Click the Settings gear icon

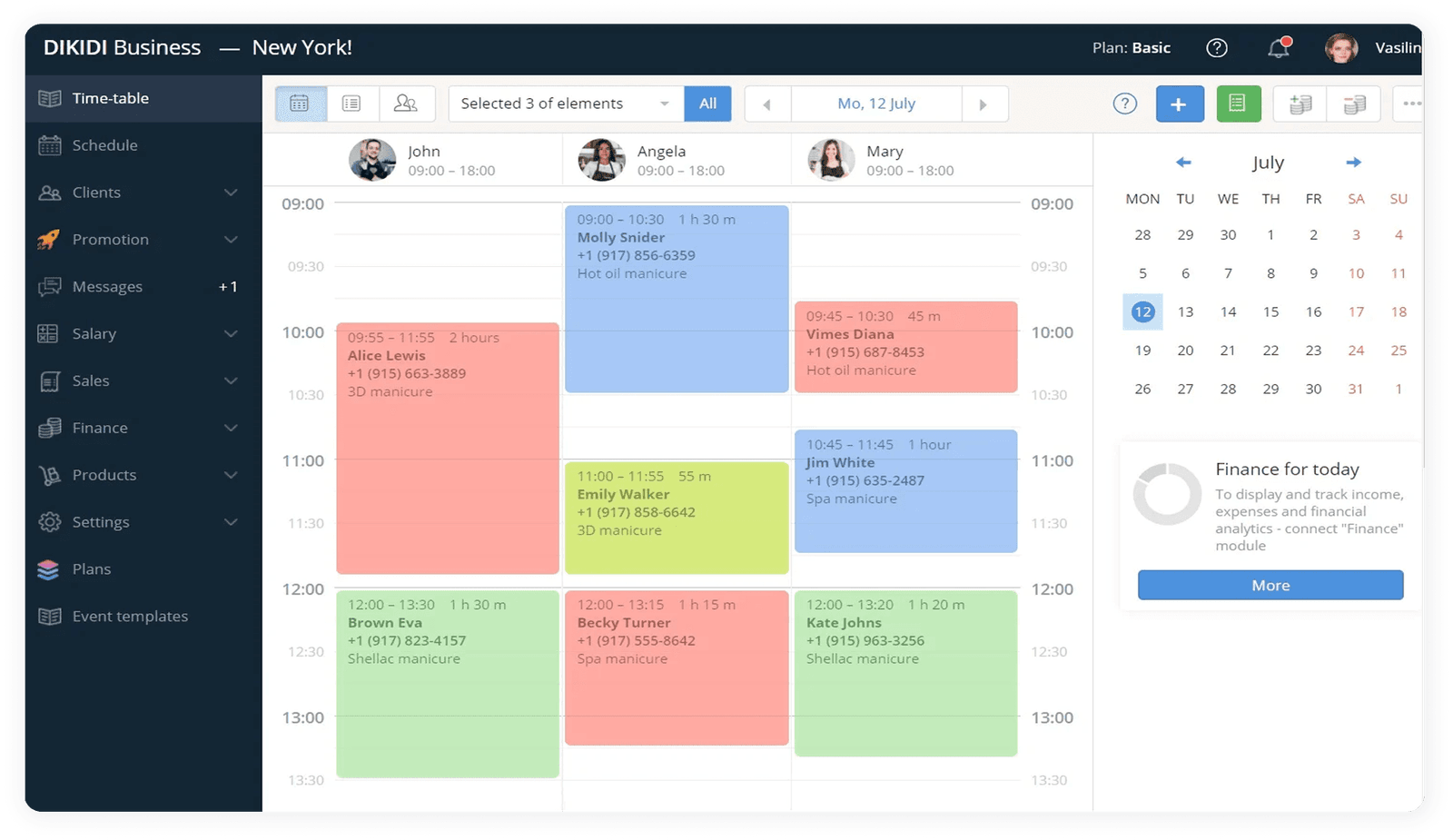pyautogui.click(x=49, y=522)
